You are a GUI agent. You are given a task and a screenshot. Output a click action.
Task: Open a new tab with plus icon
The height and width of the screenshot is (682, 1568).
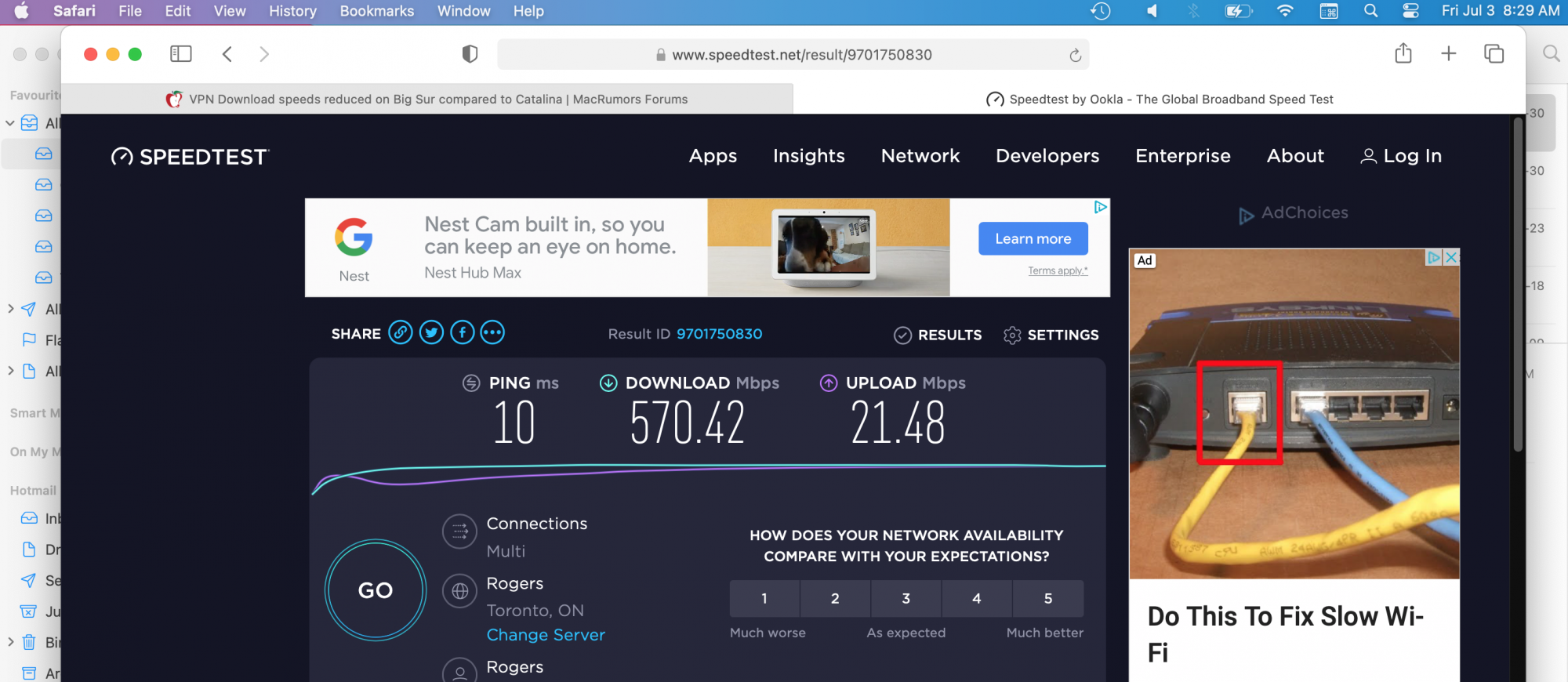click(1449, 53)
